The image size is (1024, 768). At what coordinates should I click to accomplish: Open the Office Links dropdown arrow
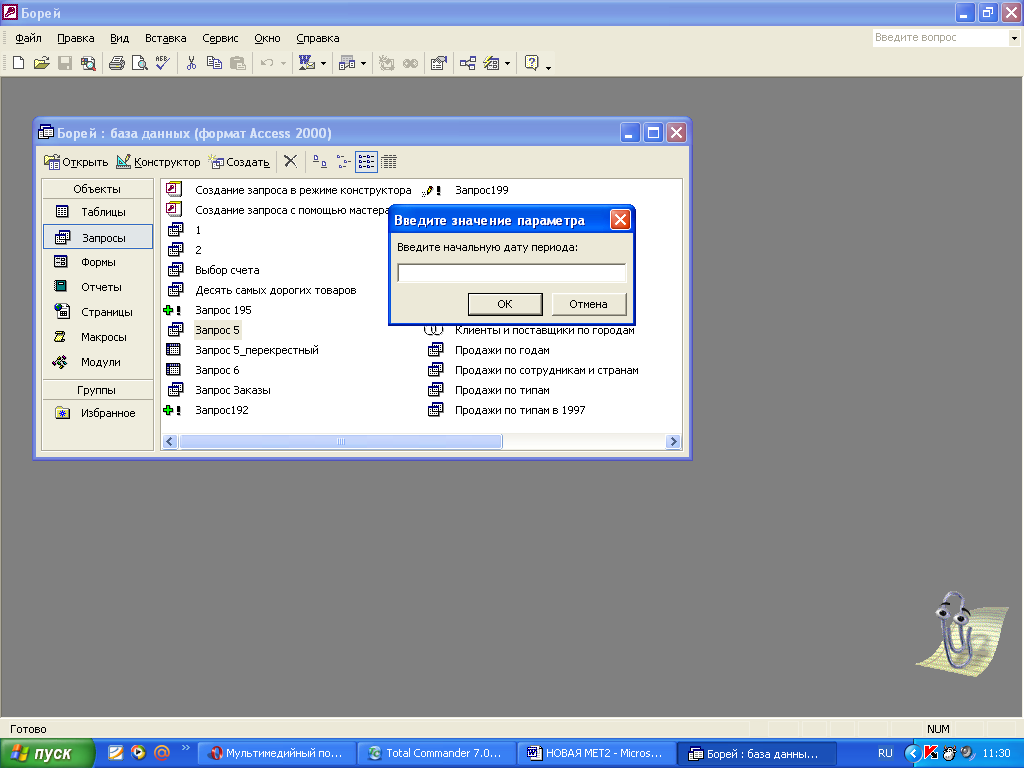pyautogui.click(x=323, y=63)
